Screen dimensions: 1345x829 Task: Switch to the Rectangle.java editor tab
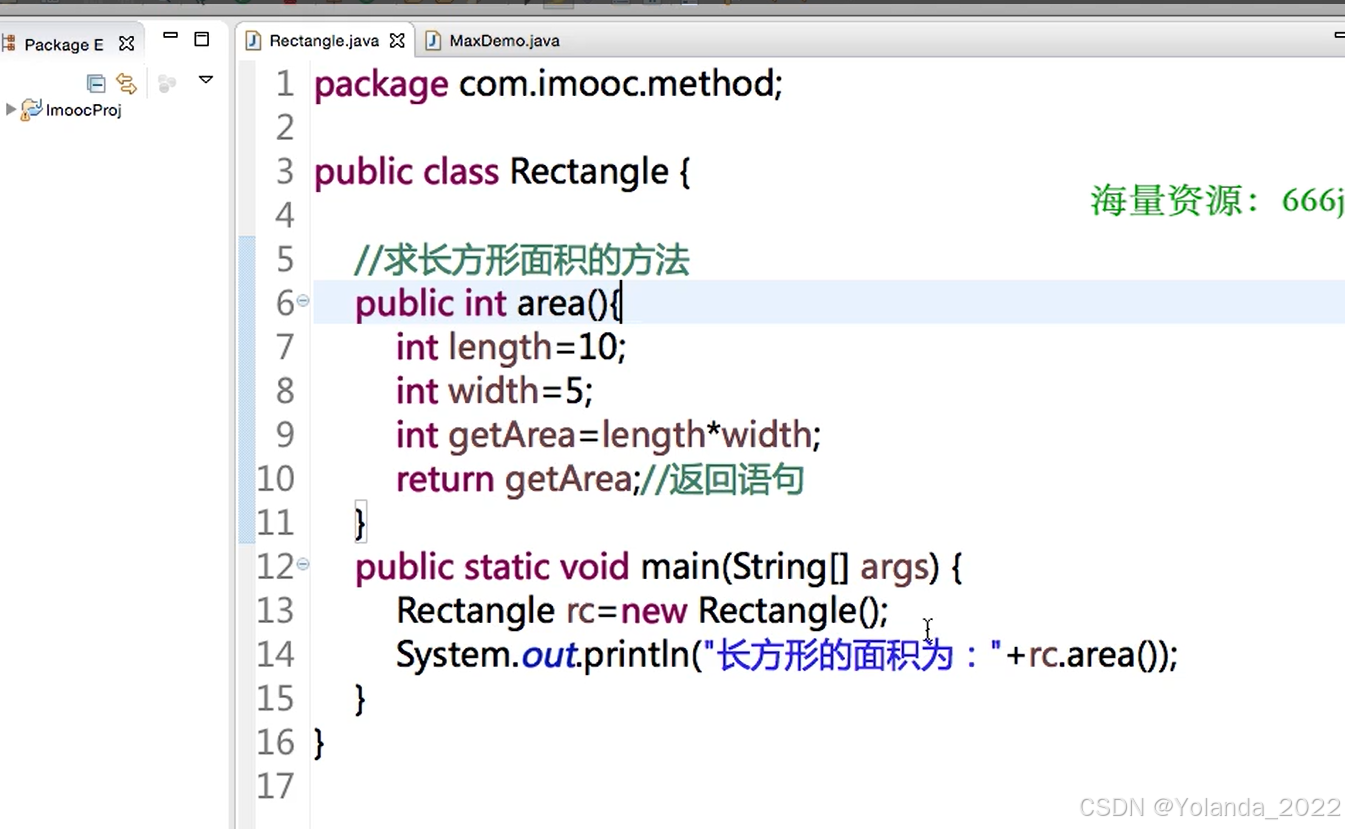click(324, 41)
